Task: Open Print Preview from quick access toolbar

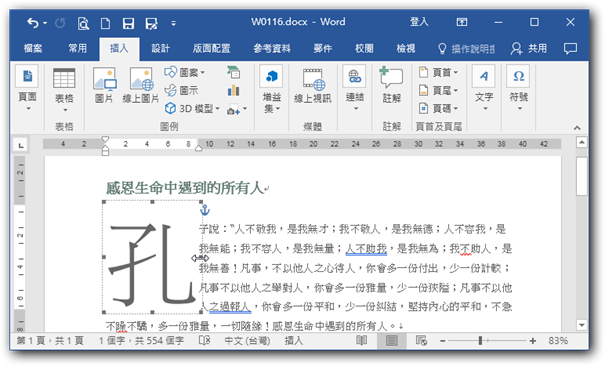Action: coord(83,24)
